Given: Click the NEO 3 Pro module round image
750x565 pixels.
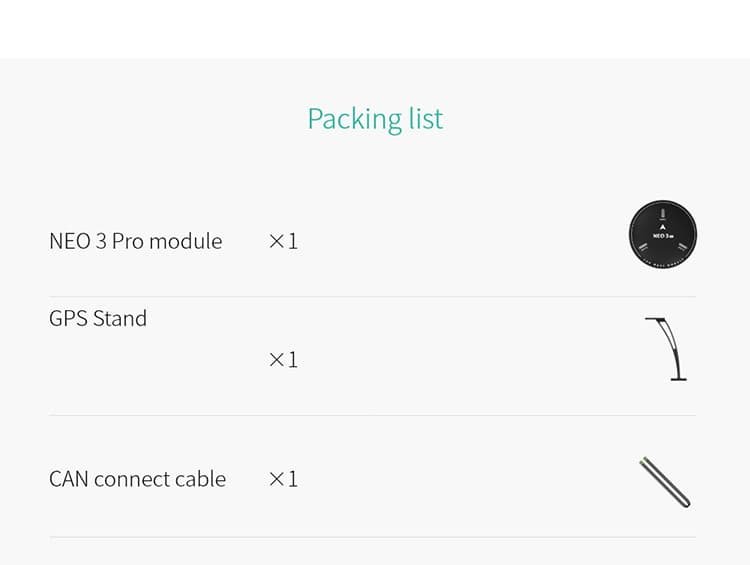Looking at the screenshot, I should pyautogui.click(x=662, y=233).
